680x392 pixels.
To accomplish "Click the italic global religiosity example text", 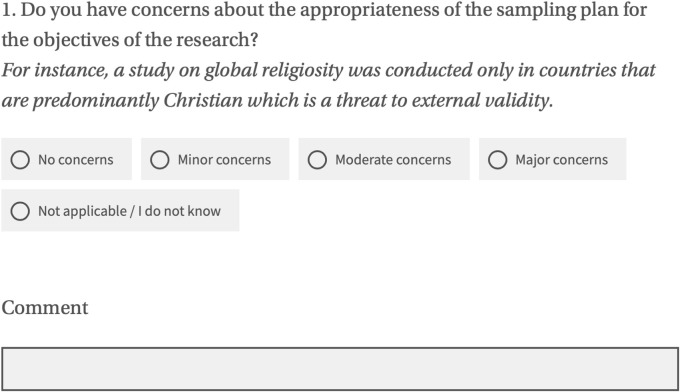I will point(328,85).
